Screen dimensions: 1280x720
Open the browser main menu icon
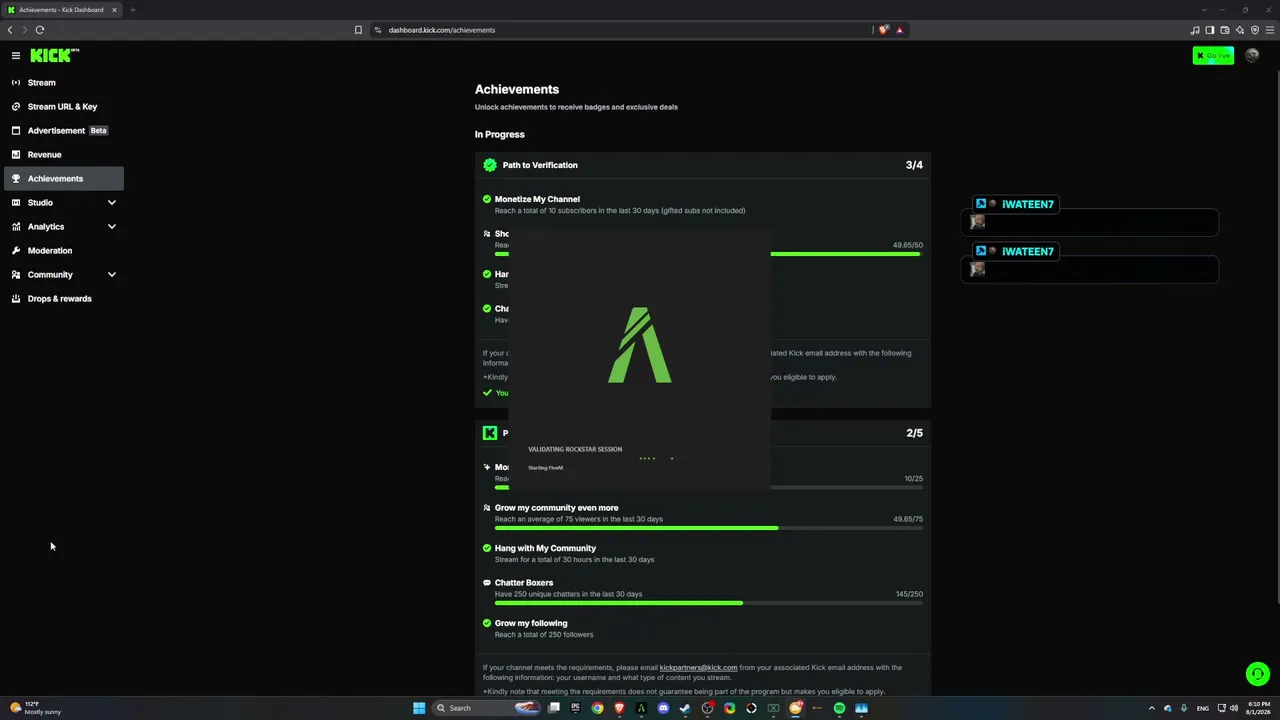1270,30
